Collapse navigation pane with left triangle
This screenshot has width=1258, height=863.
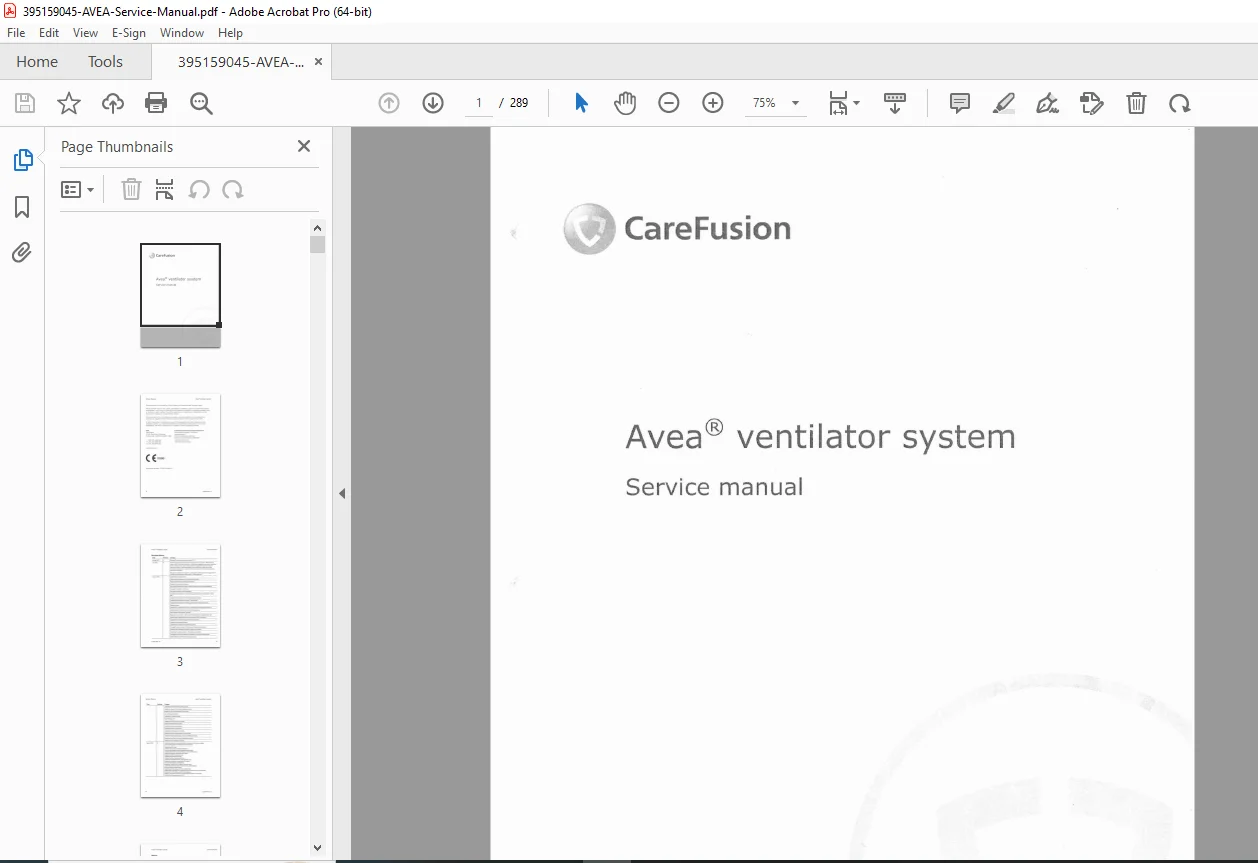click(x=342, y=493)
